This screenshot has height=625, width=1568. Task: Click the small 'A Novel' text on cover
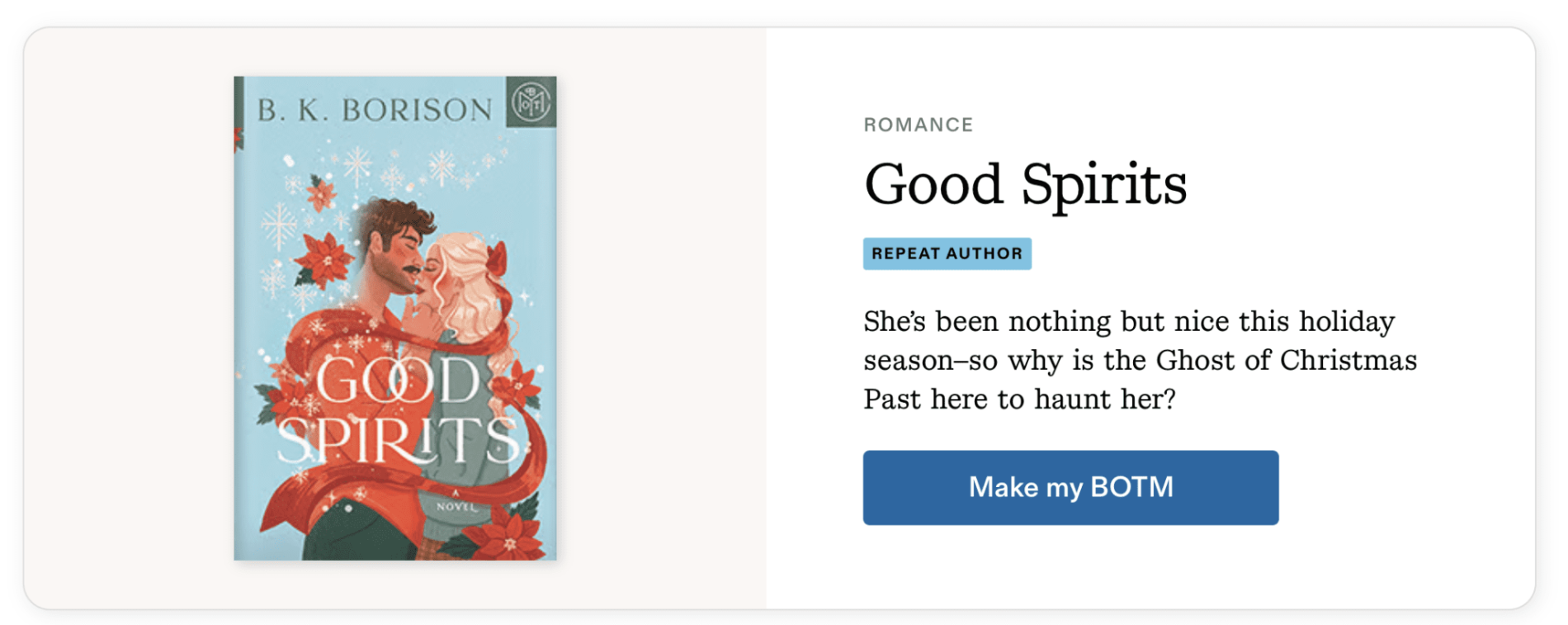tap(456, 504)
